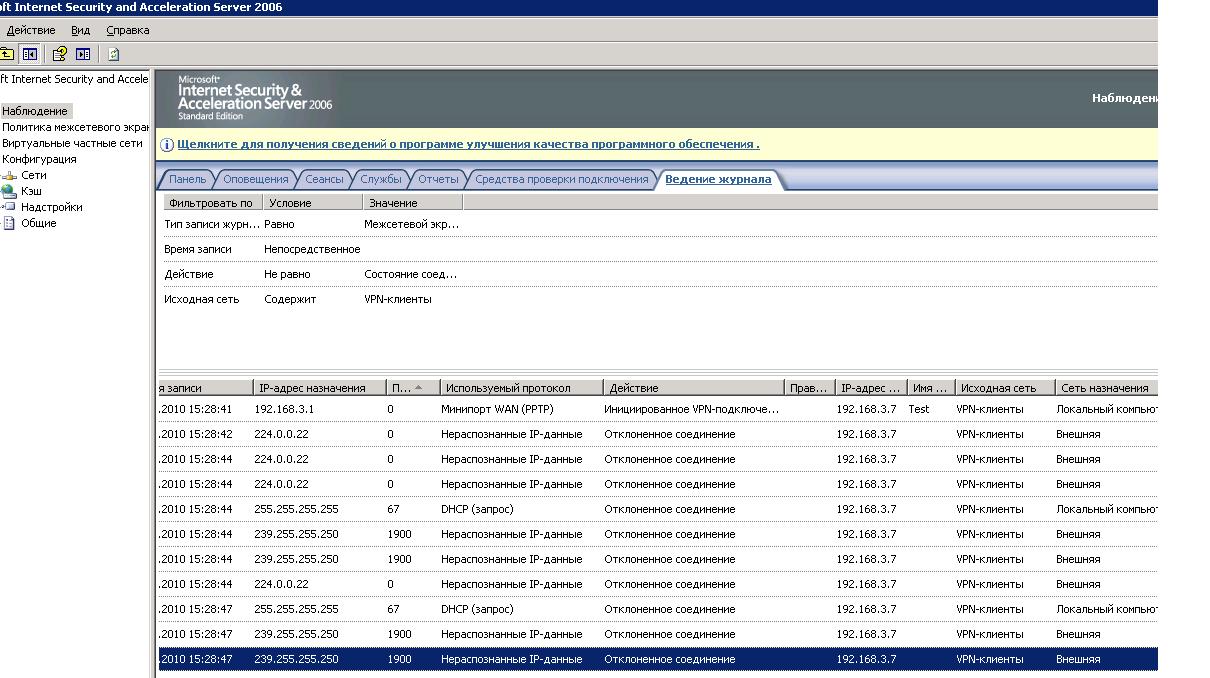Viewport: 1210px width, 678px height.
Task: Select the Минипорт WAN (PPTP) log entry
Action: point(658,409)
